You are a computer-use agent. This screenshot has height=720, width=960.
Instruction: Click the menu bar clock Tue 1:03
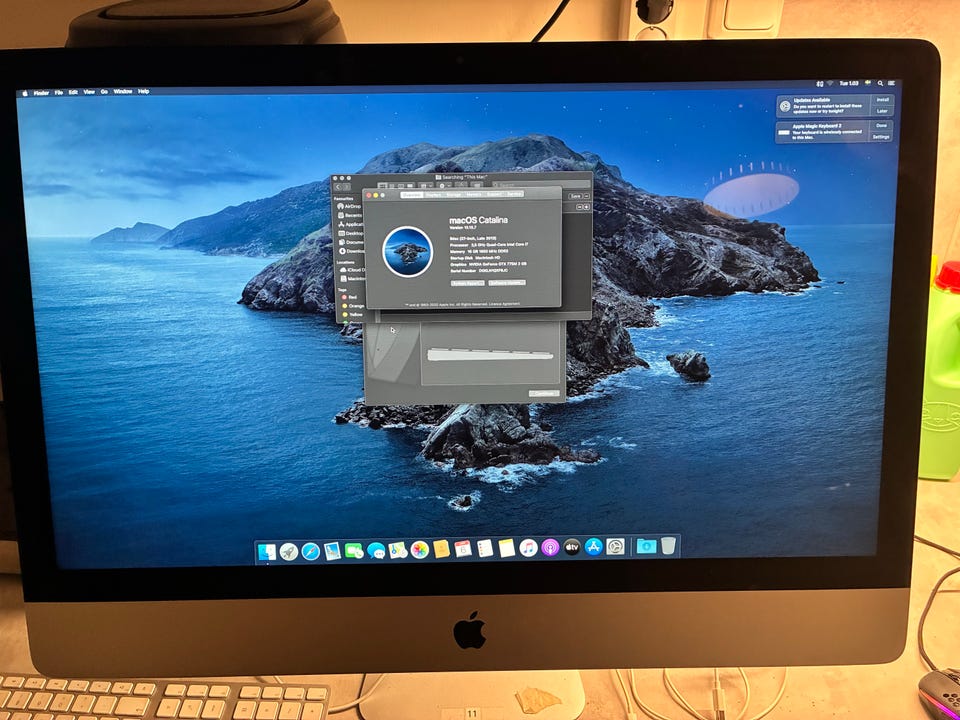[x=849, y=83]
